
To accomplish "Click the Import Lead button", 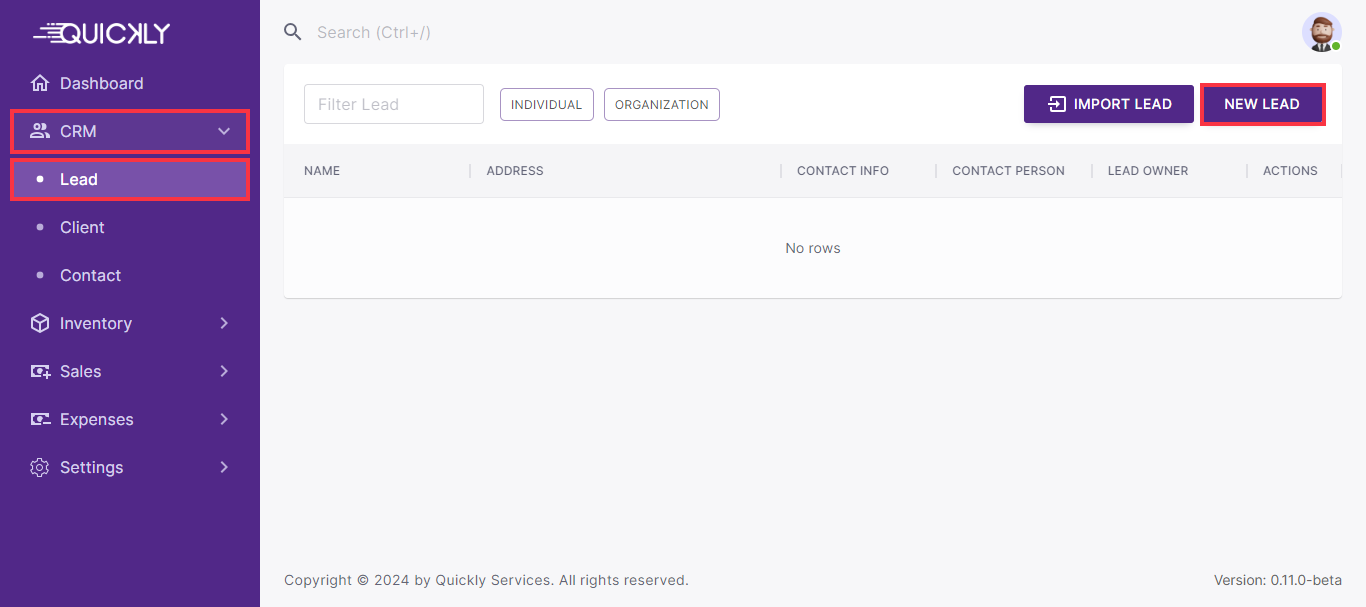I will tap(1108, 104).
